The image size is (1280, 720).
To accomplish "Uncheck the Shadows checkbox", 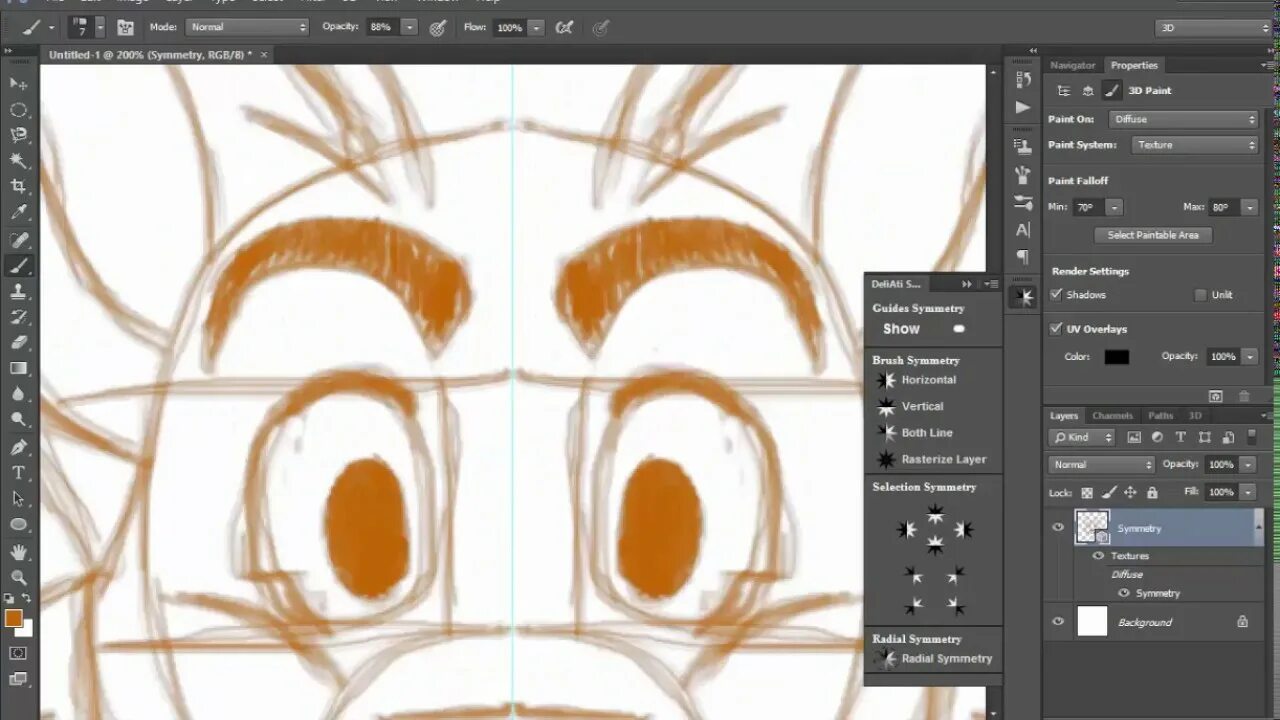I will pyautogui.click(x=1056, y=295).
